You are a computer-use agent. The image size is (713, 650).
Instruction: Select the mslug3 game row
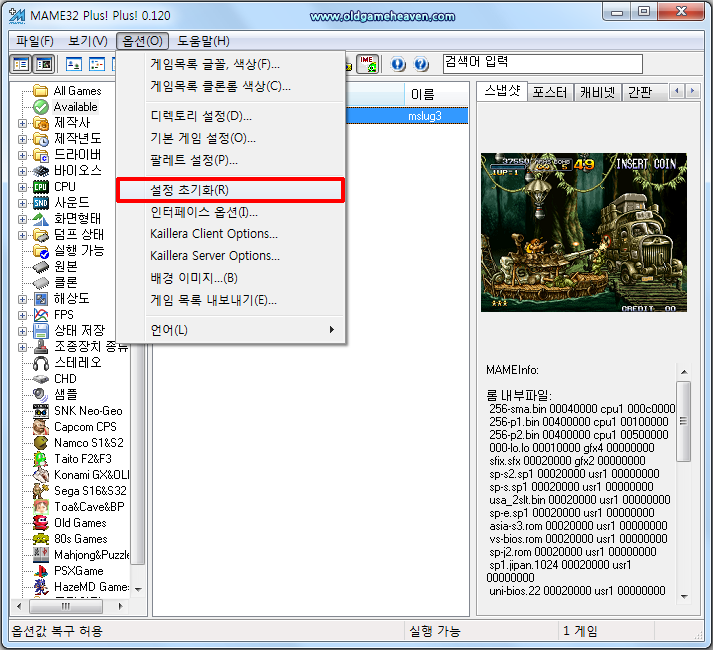407,116
